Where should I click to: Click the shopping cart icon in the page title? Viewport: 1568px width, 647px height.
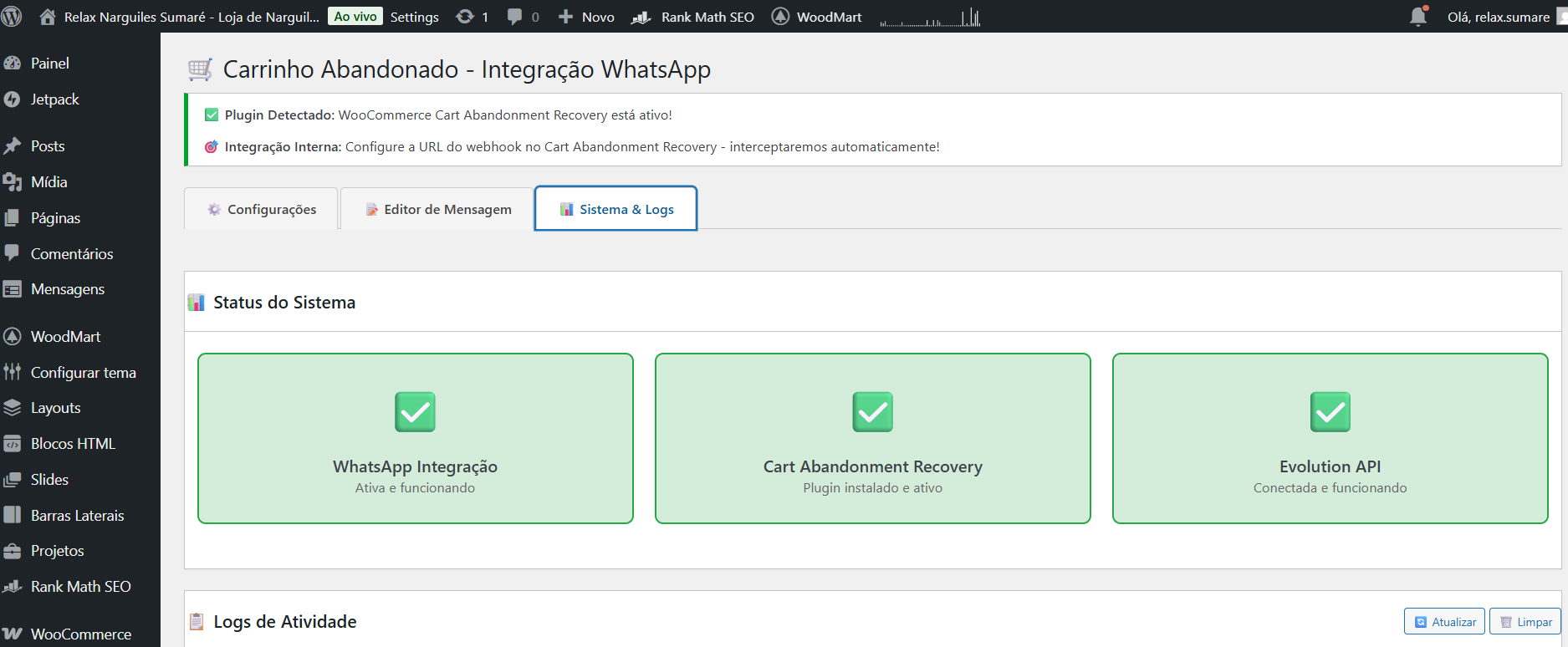tap(200, 69)
